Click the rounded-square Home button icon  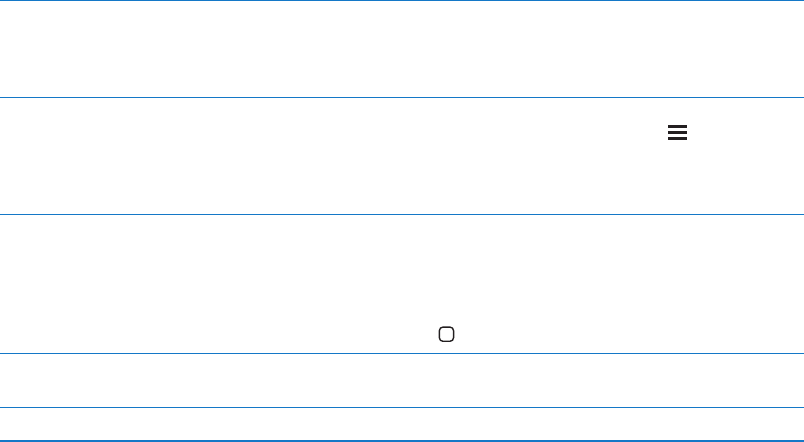(x=447, y=333)
